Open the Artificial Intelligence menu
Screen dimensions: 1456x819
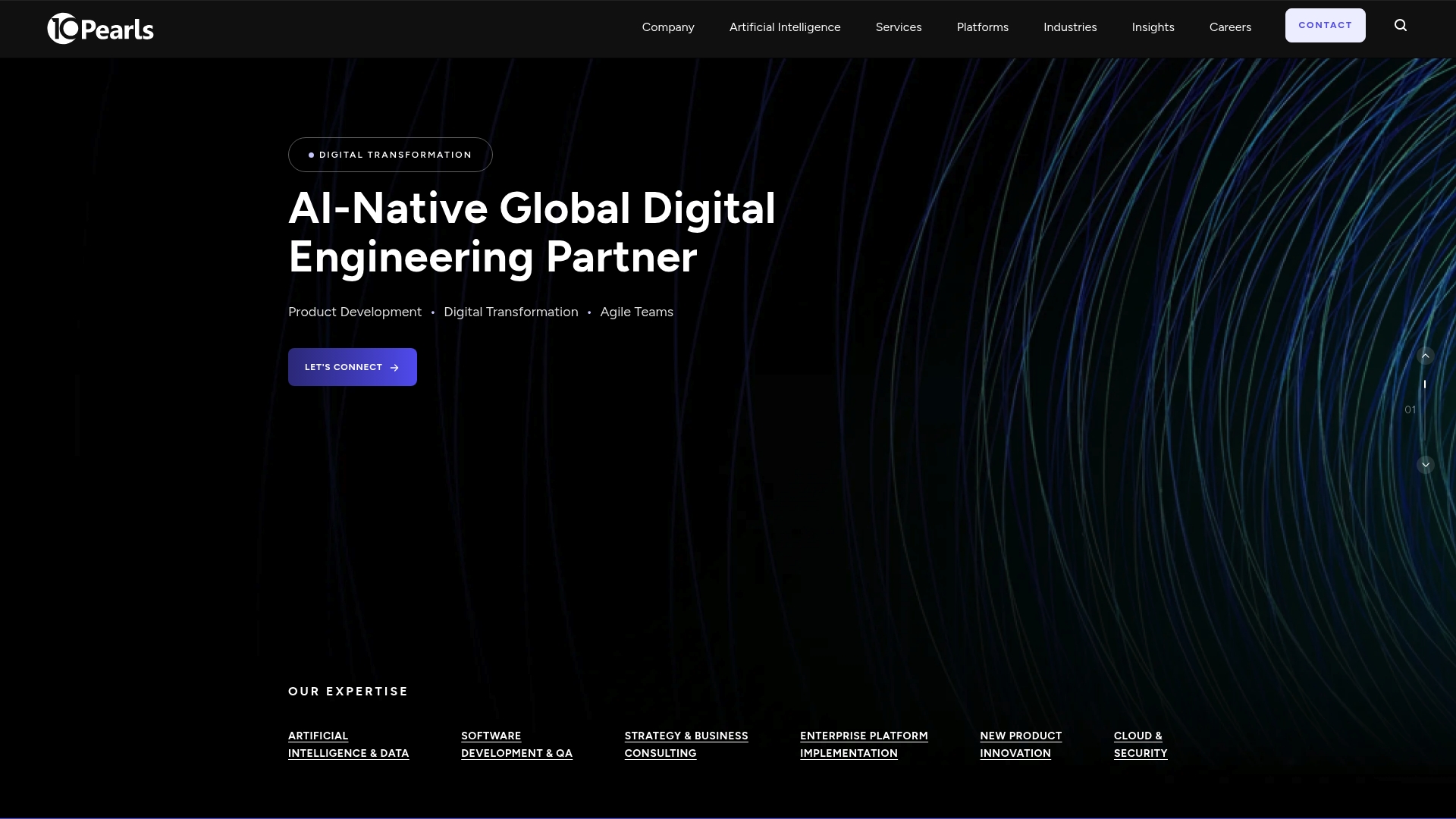click(785, 27)
